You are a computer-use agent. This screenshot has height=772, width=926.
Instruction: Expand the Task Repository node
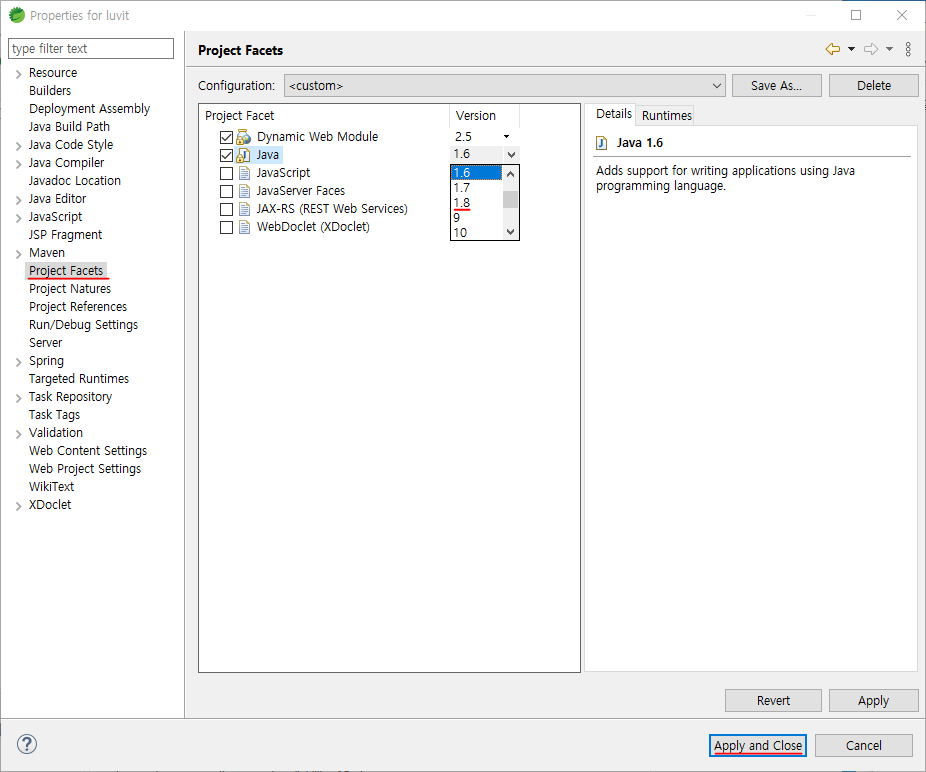coord(18,398)
